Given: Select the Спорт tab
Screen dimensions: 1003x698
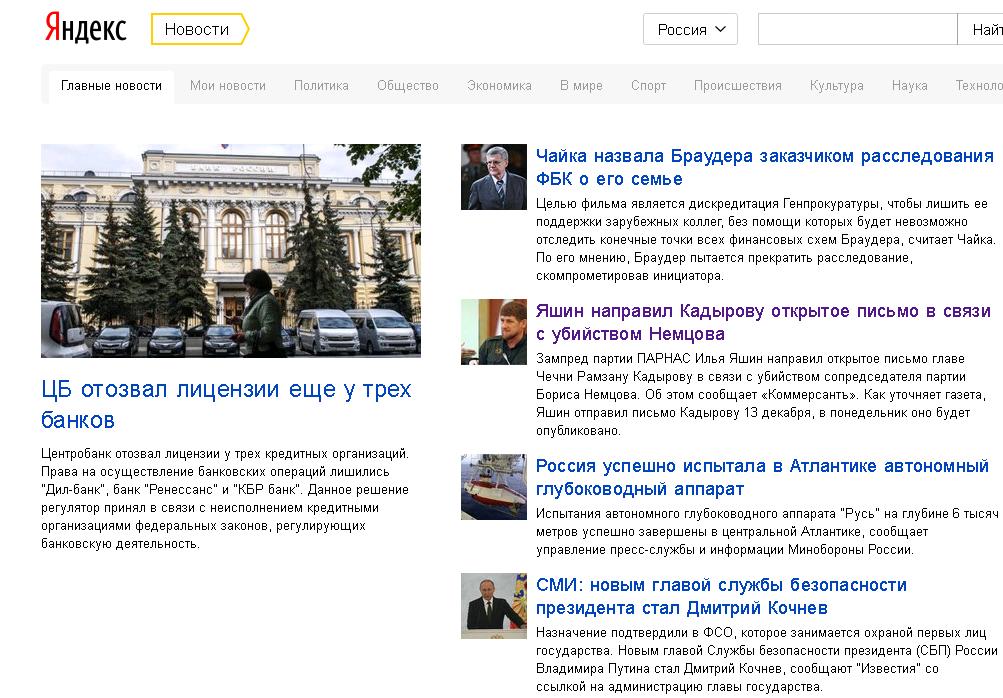Looking at the screenshot, I should pos(648,86).
